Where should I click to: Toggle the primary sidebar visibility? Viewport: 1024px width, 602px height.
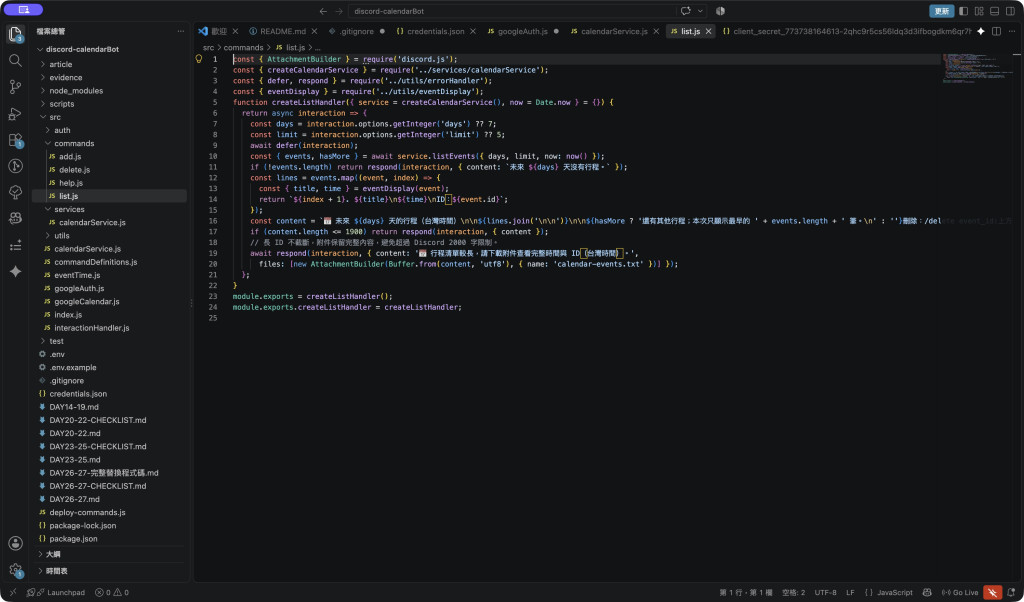pyautogui.click(x=963, y=11)
